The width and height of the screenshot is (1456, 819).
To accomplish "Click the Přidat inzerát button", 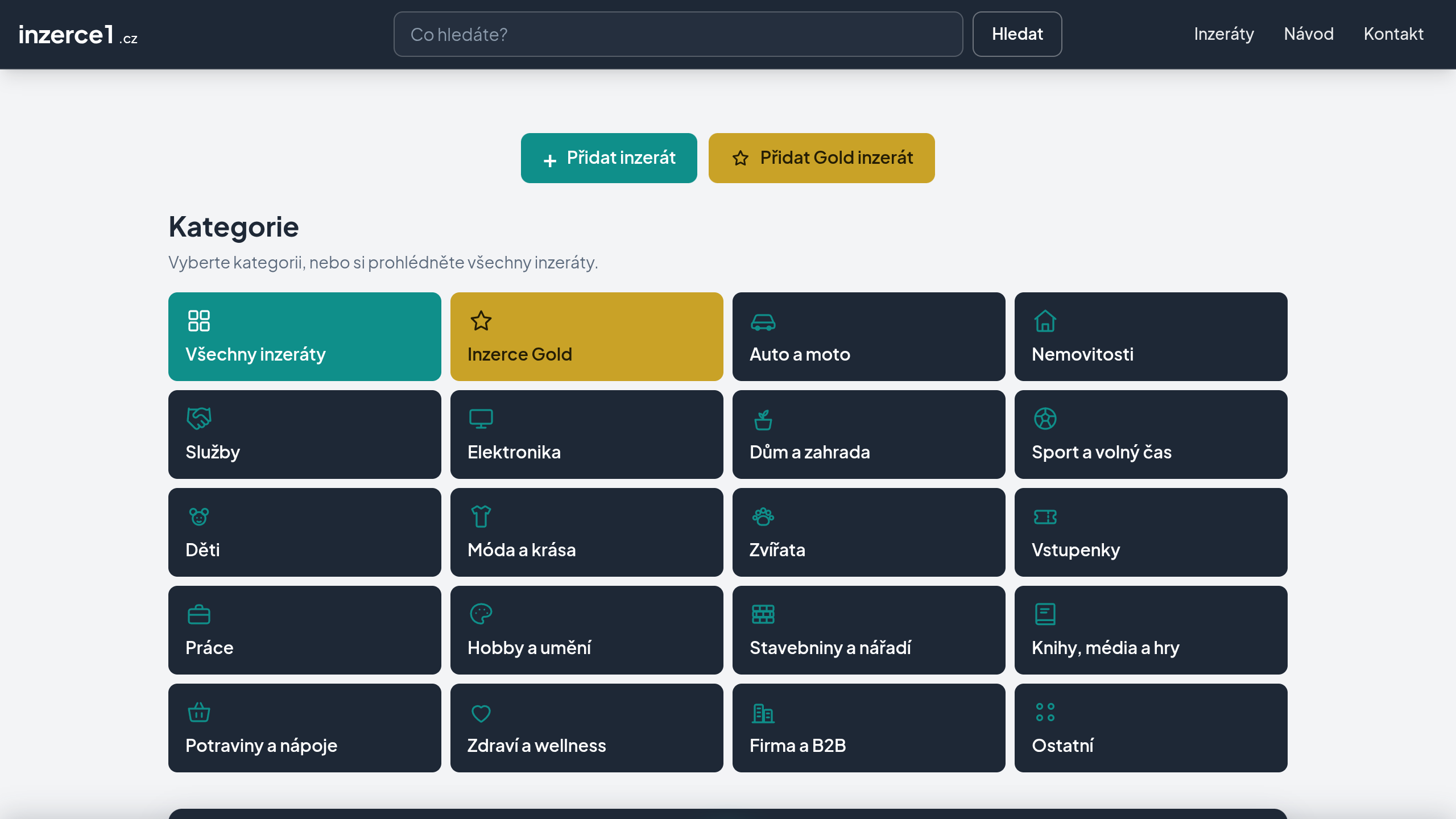I will click(609, 158).
